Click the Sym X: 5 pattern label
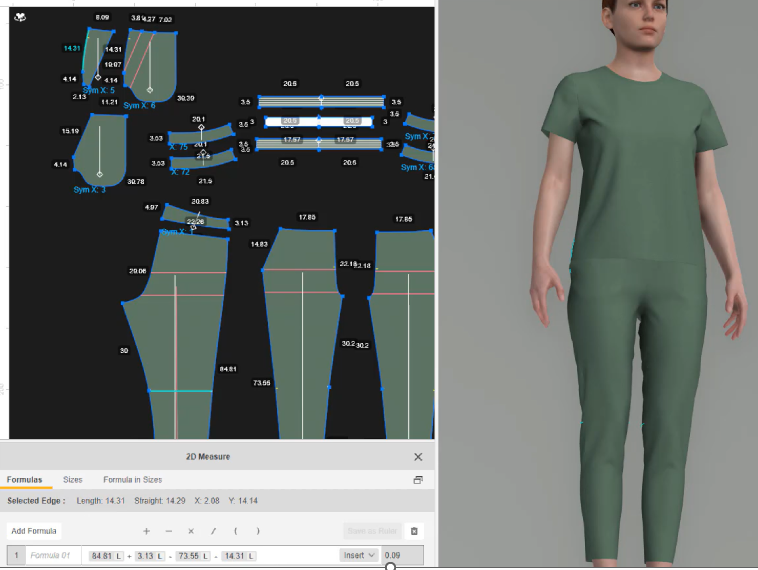This screenshot has height=570, width=758. pos(99,90)
